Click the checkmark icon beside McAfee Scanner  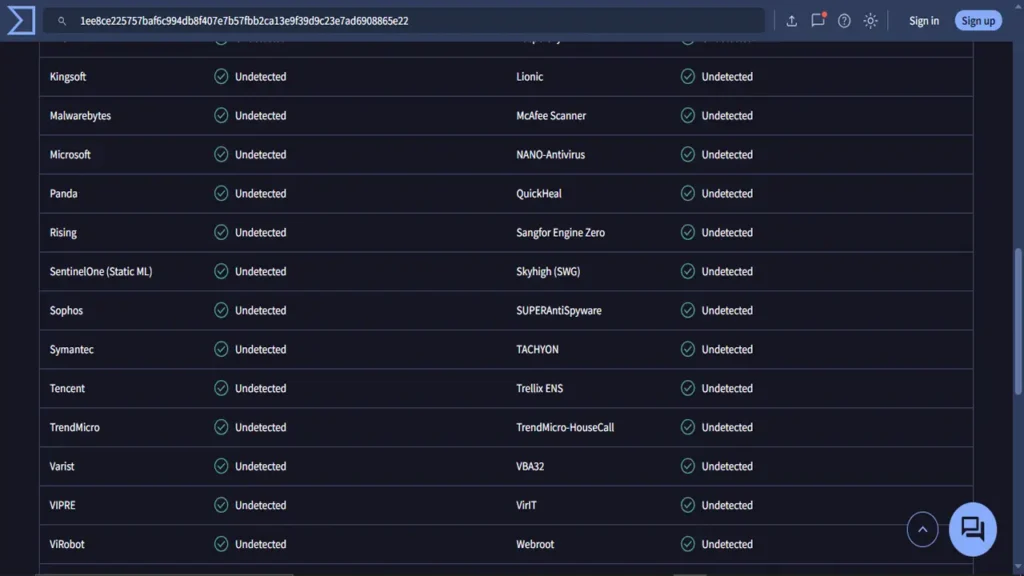[x=687, y=116]
